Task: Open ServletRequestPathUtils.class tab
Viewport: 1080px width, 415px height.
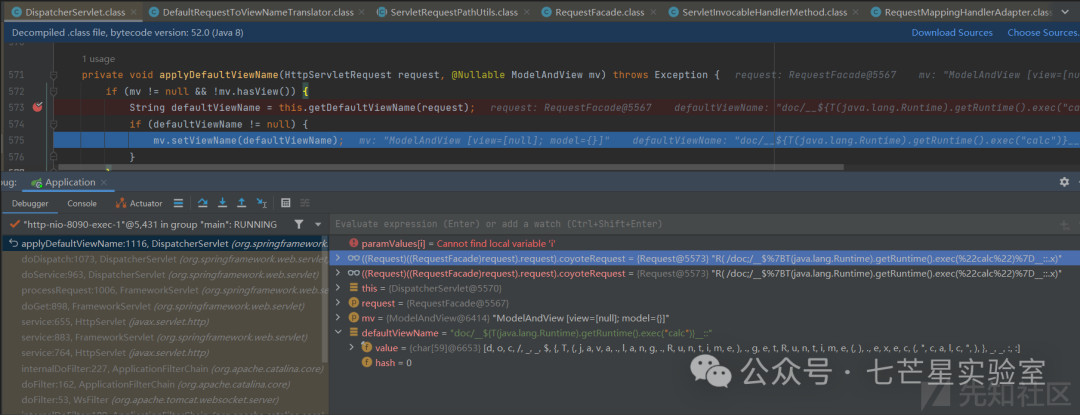Action: point(454,12)
